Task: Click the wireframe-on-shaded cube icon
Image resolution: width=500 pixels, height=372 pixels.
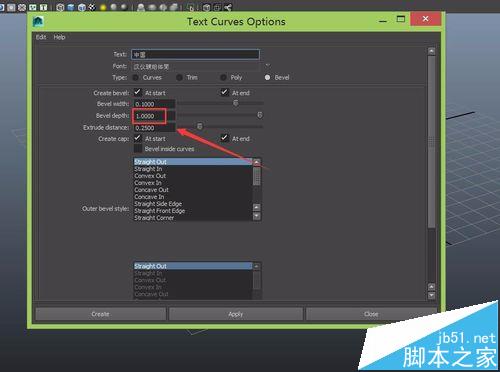Action: pos(82,7)
